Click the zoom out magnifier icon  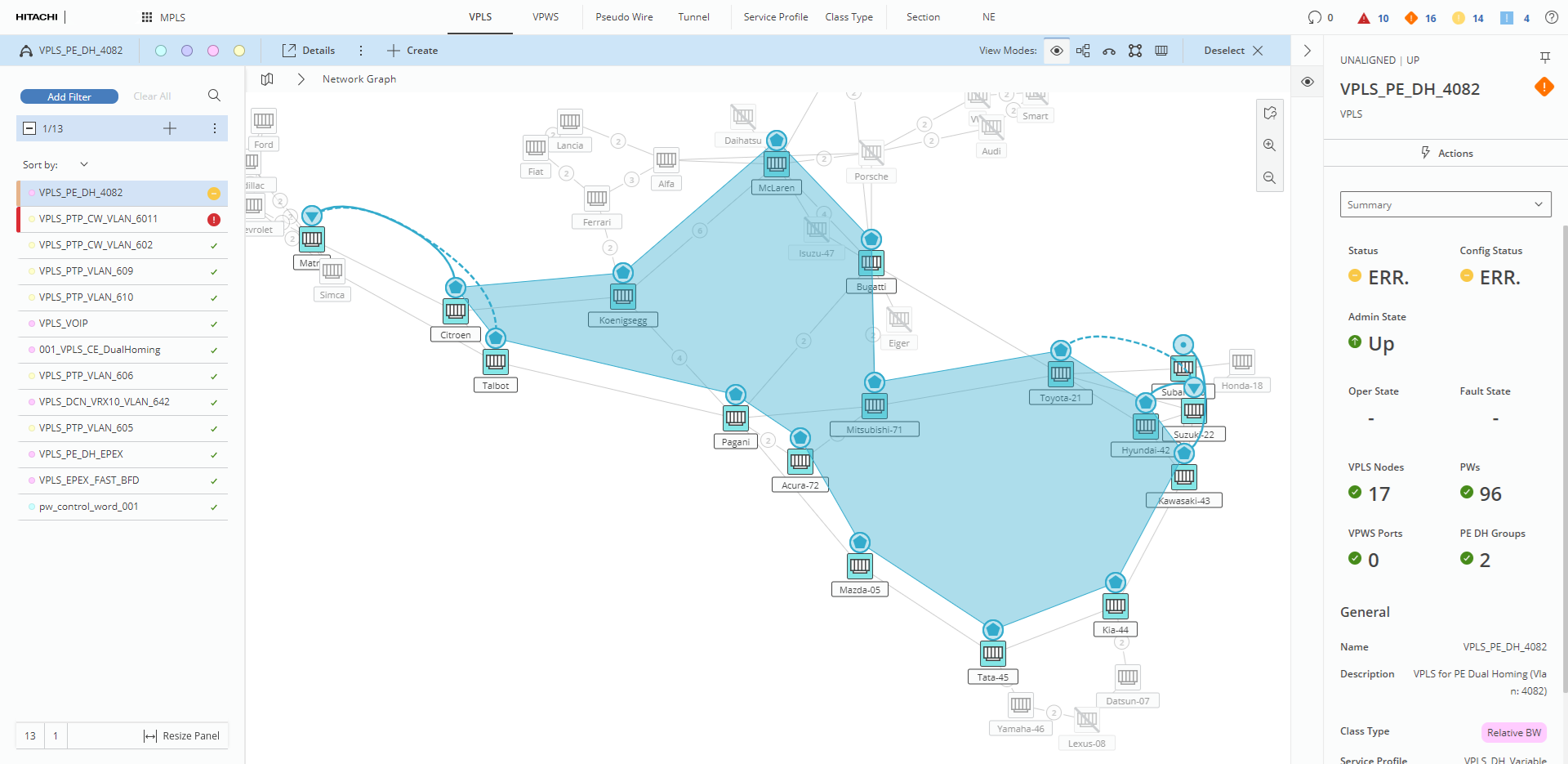pyautogui.click(x=1269, y=177)
